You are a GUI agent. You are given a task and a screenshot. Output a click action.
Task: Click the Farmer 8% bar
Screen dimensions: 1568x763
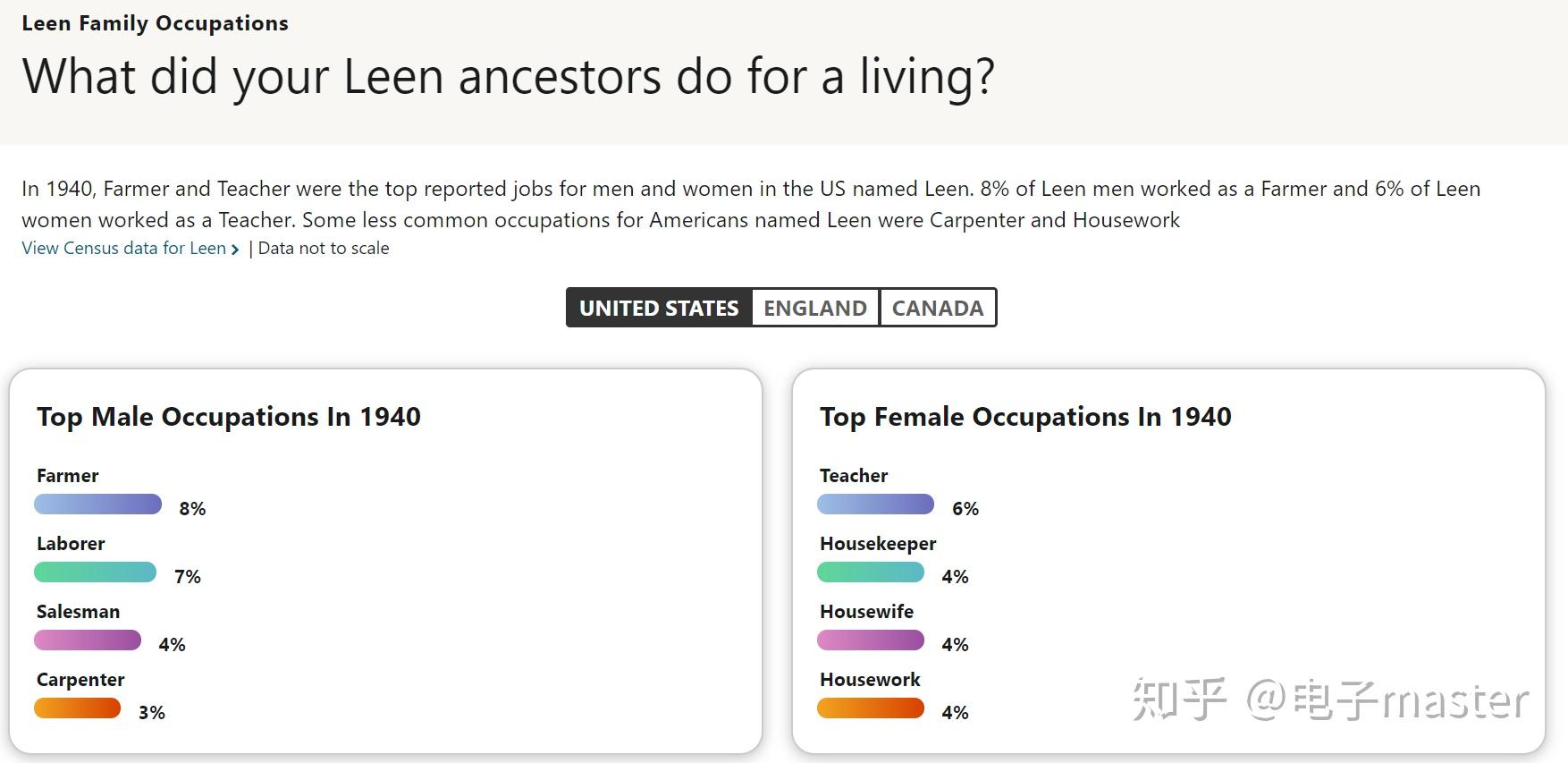pos(97,504)
